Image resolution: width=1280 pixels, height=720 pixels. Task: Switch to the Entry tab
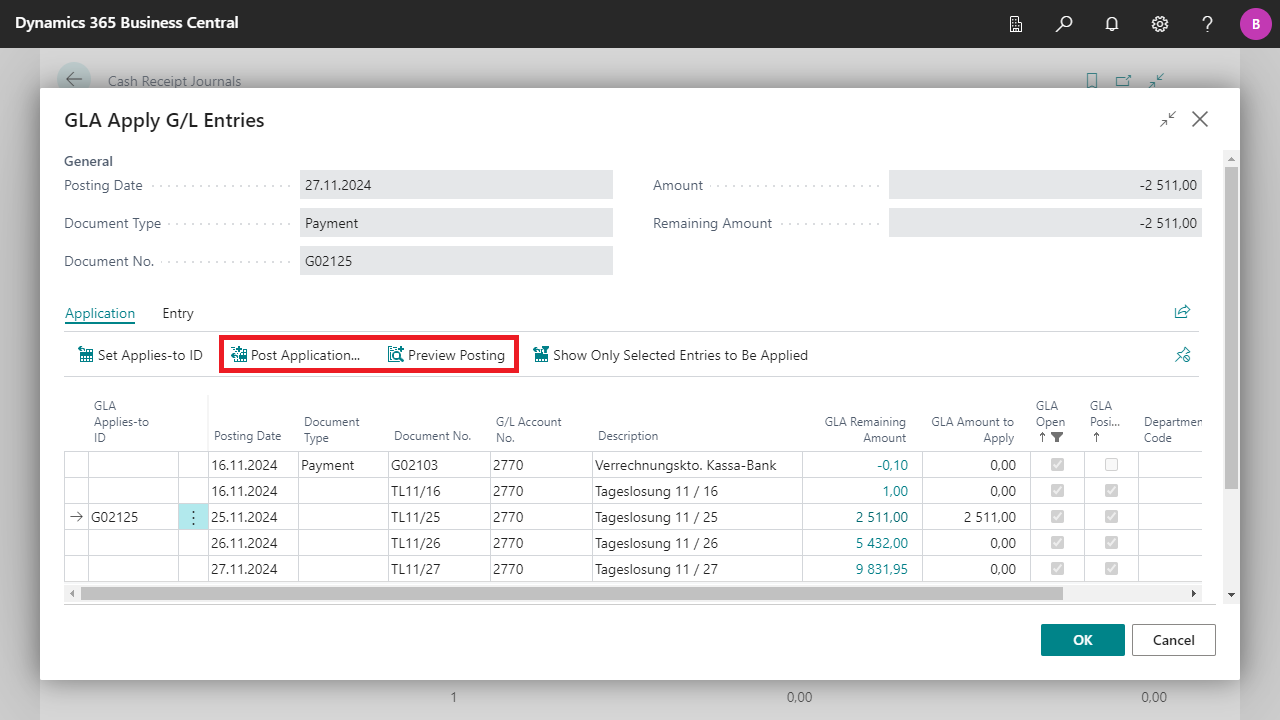tap(178, 313)
